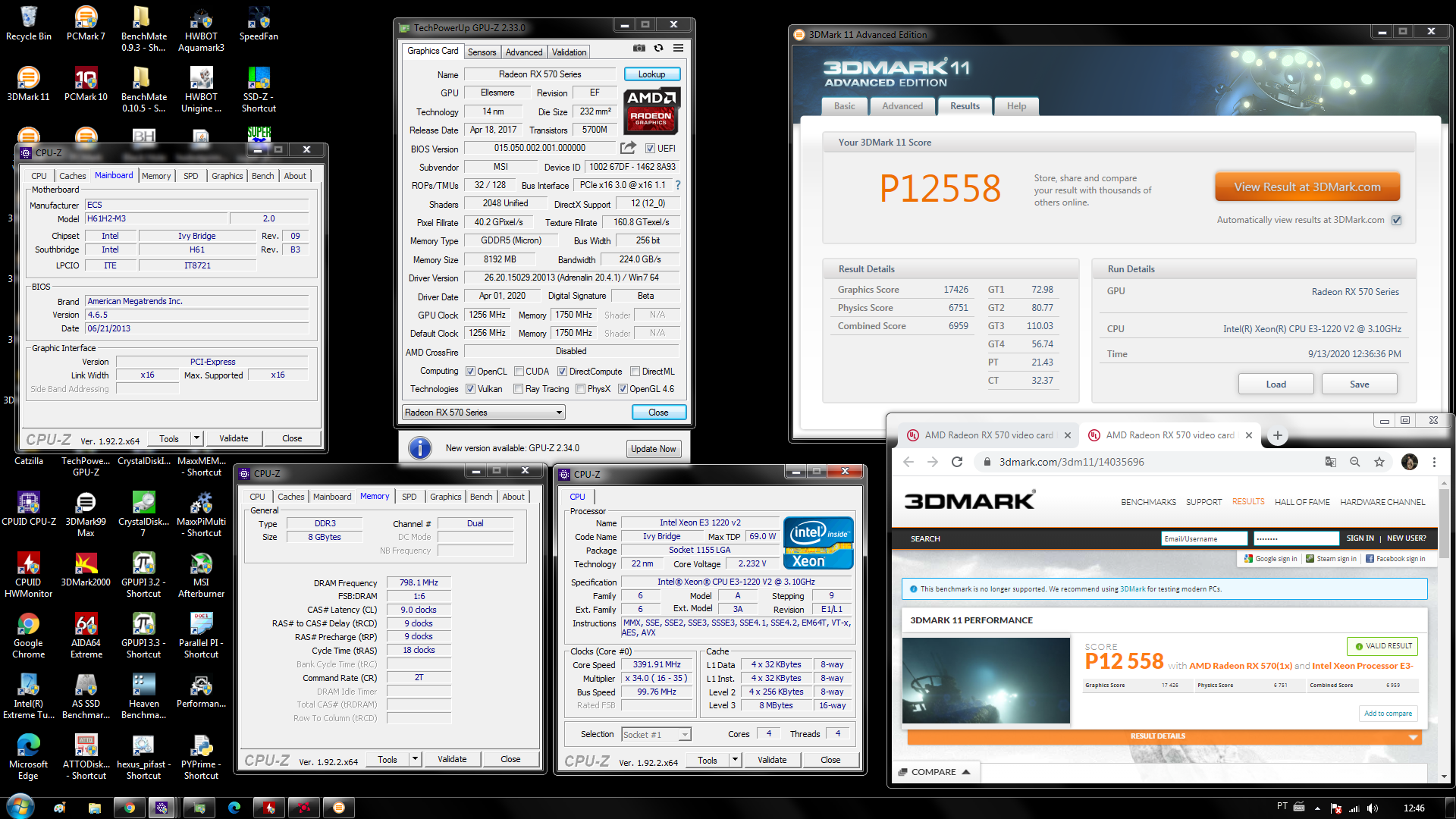Open HALL OF FAME link
The image size is (1456, 819).
pyautogui.click(x=1302, y=502)
